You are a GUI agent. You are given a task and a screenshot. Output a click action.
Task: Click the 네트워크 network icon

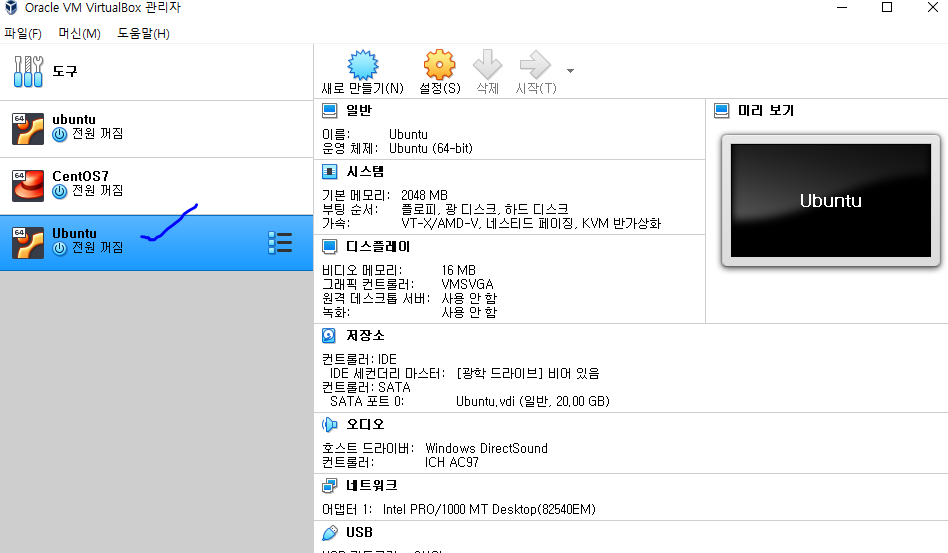pos(330,485)
